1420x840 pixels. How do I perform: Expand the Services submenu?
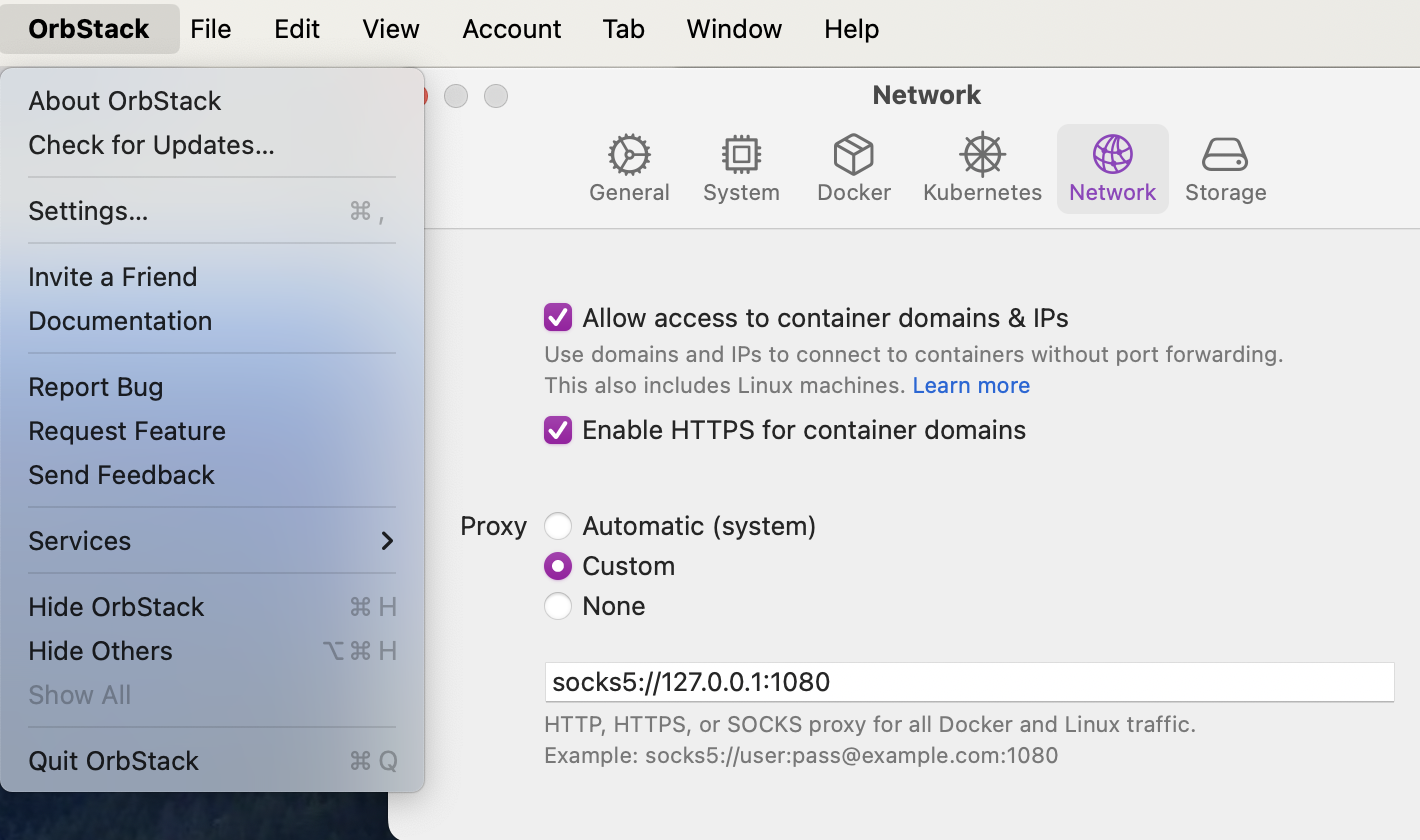pos(212,541)
